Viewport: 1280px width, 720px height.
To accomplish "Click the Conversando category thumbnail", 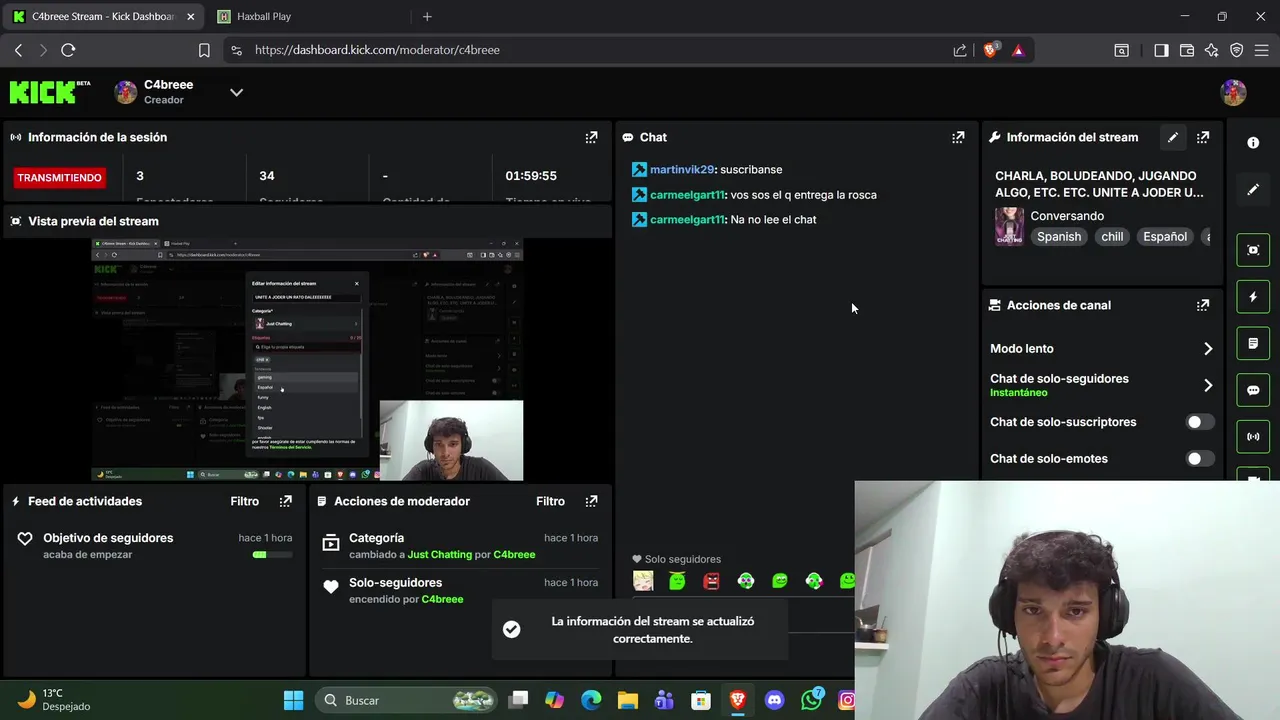I will pos(1009,227).
